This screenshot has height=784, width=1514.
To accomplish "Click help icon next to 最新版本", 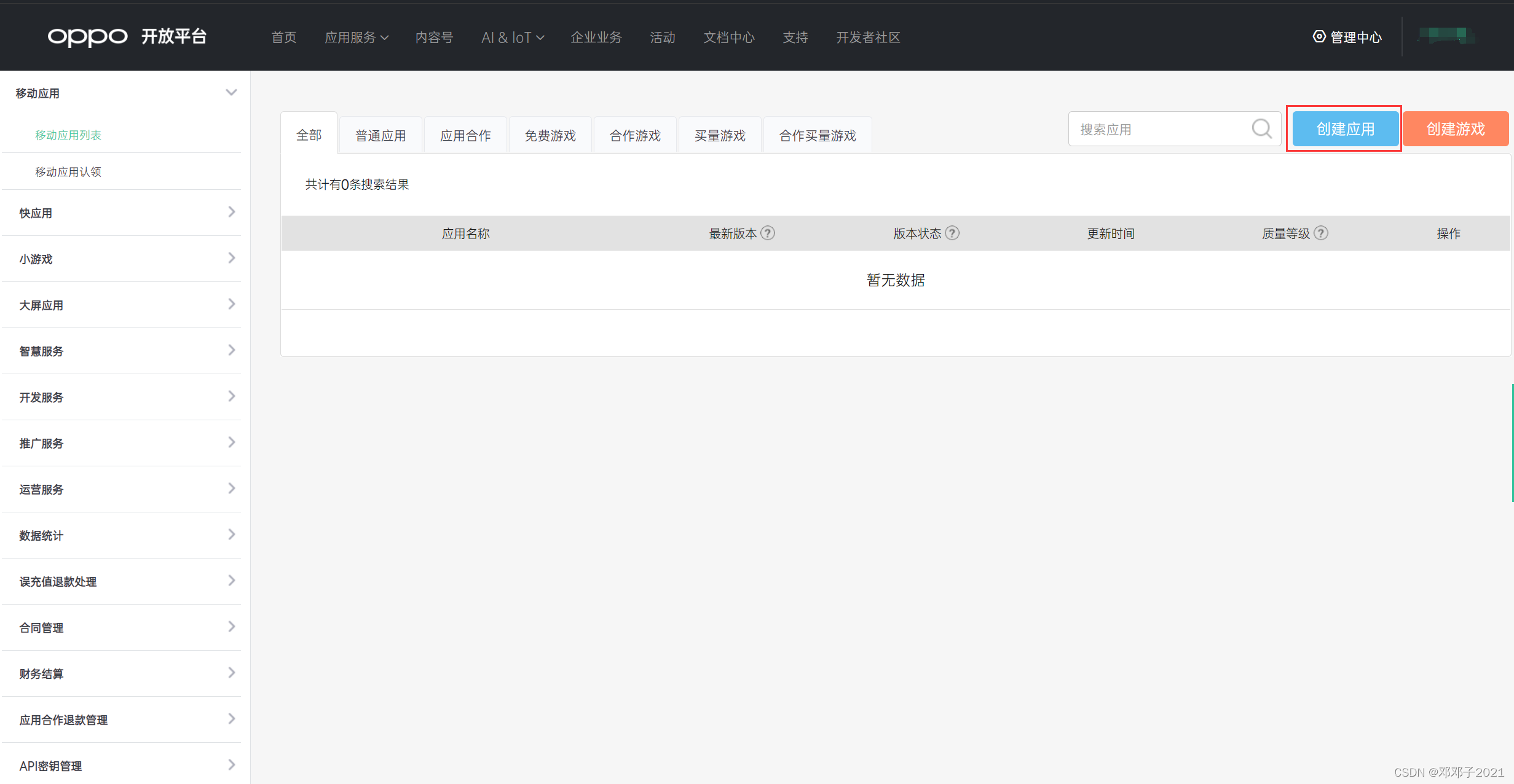I will (768, 233).
